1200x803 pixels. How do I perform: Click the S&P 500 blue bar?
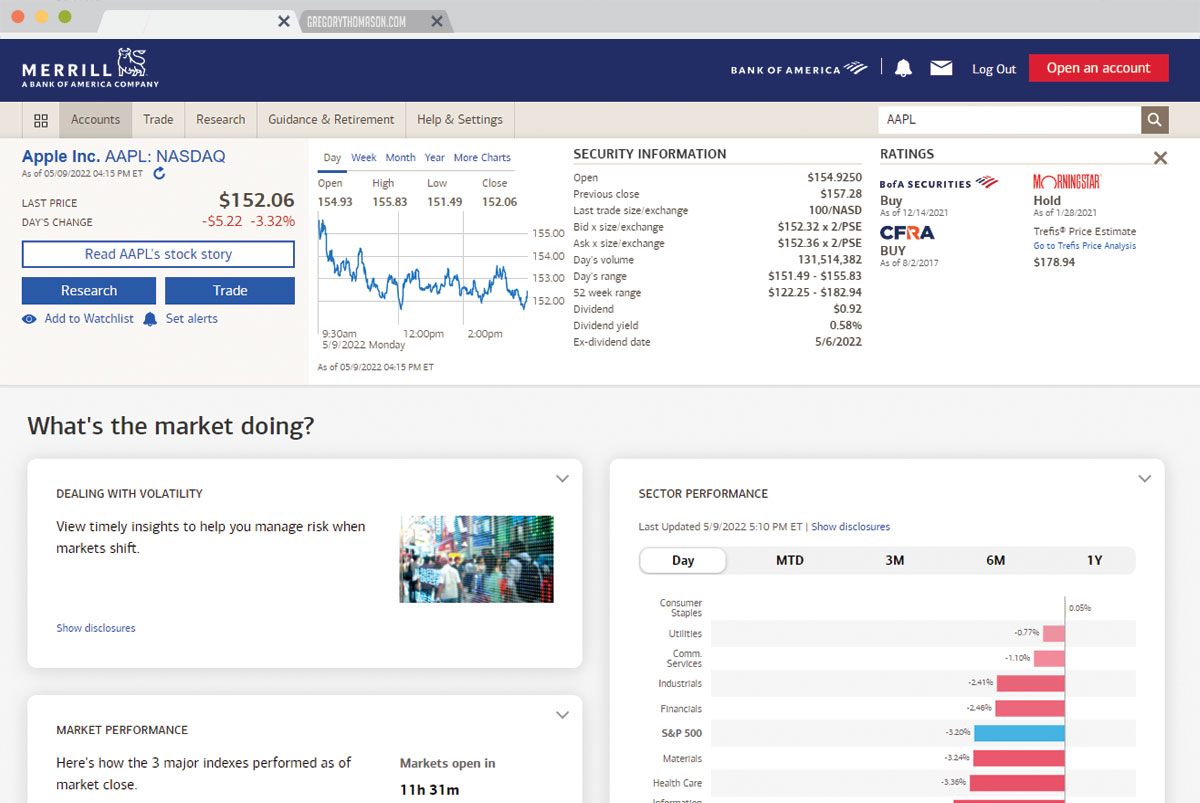coord(1019,733)
